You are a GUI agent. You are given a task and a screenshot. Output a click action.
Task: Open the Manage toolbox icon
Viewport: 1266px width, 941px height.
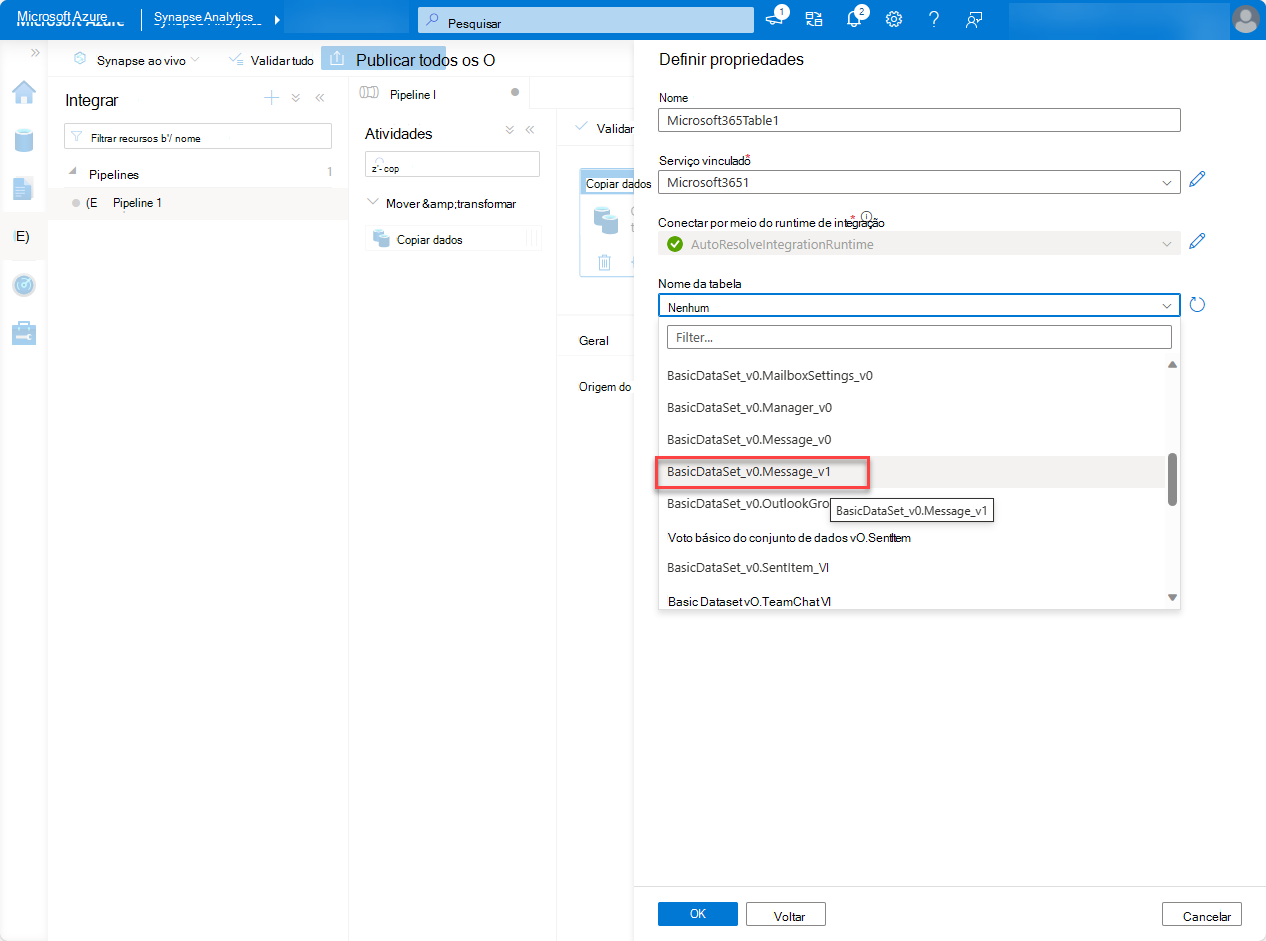click(24, 333)
